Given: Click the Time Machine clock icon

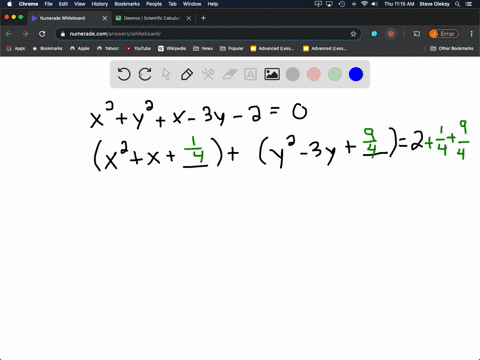Looking at the screenshot, I should 342,4.
